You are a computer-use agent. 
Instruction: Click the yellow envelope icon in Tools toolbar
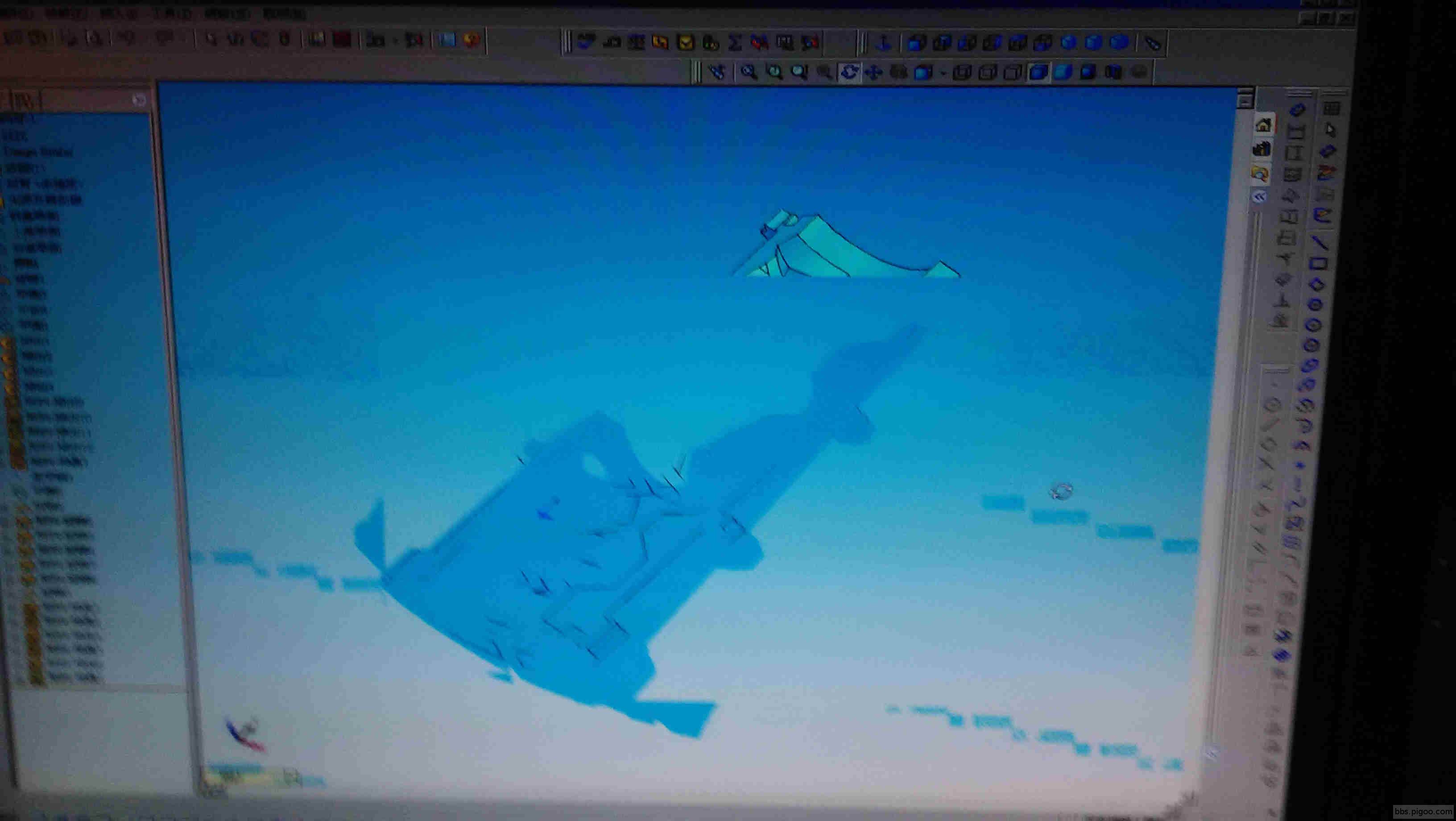pyautogui.click(x=686, y=42)
